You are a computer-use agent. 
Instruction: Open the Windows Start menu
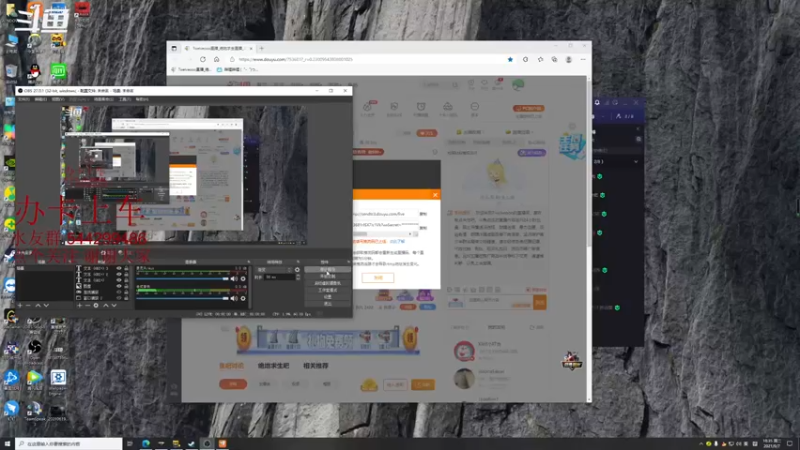[x=7, y=444]
